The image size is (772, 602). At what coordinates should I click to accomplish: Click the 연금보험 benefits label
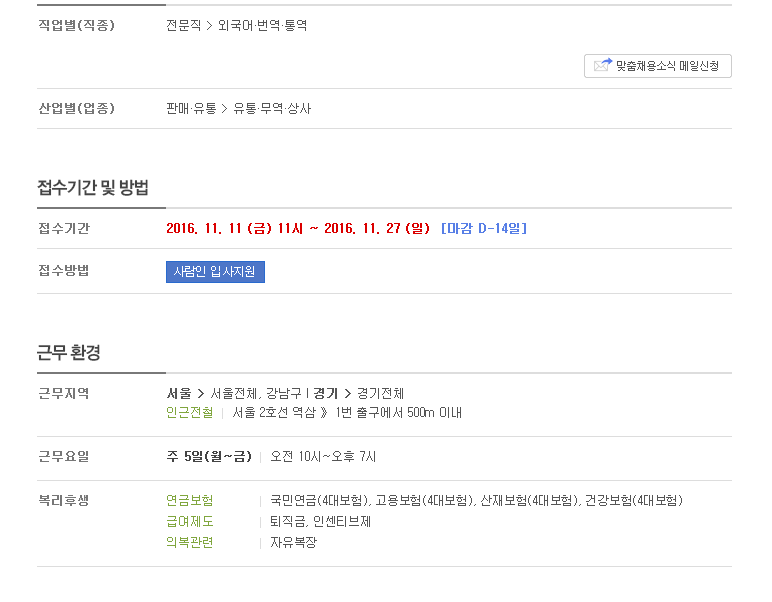[x=190, y=501]
